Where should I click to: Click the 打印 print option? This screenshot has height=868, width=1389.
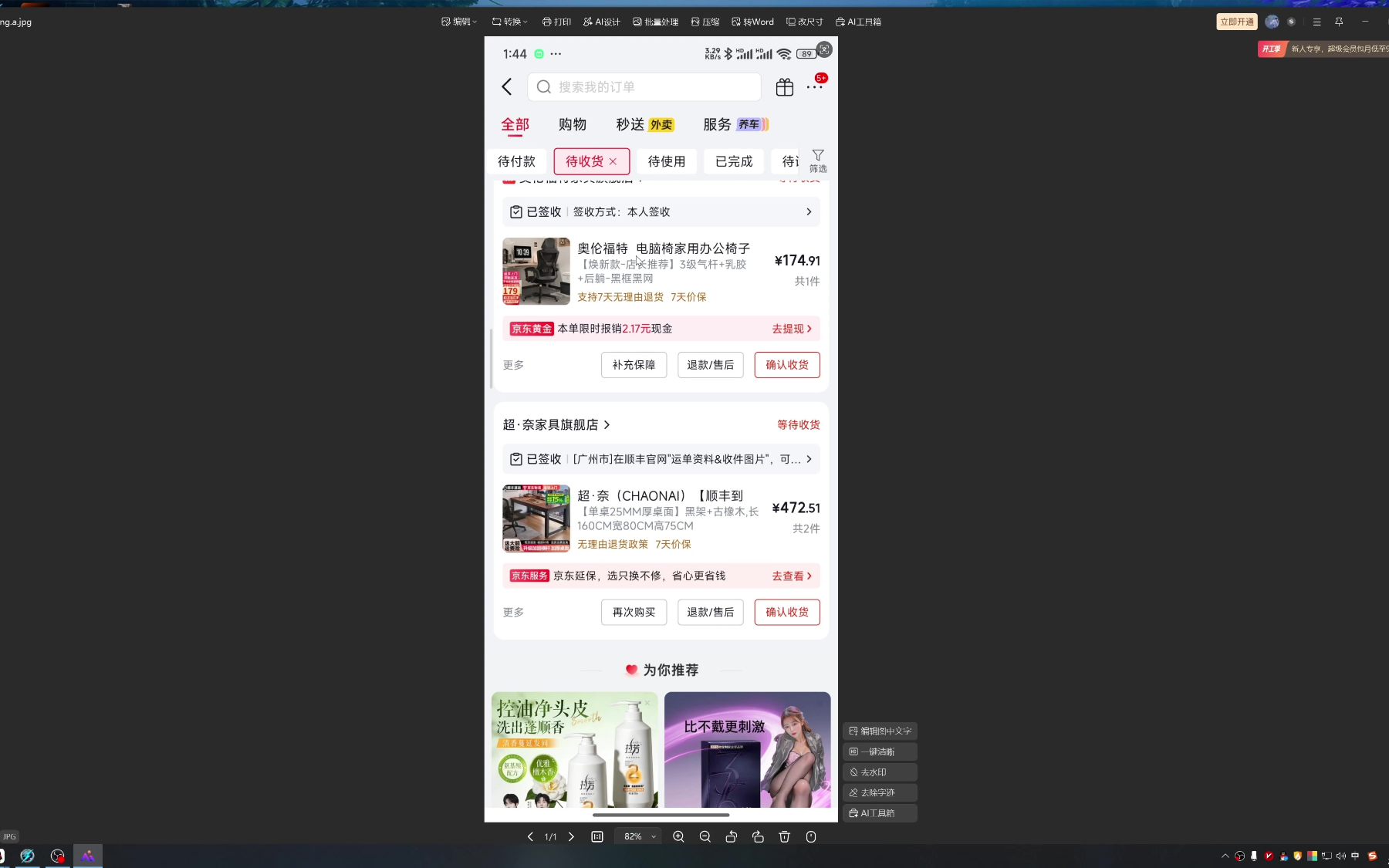[x=556, y=22]
